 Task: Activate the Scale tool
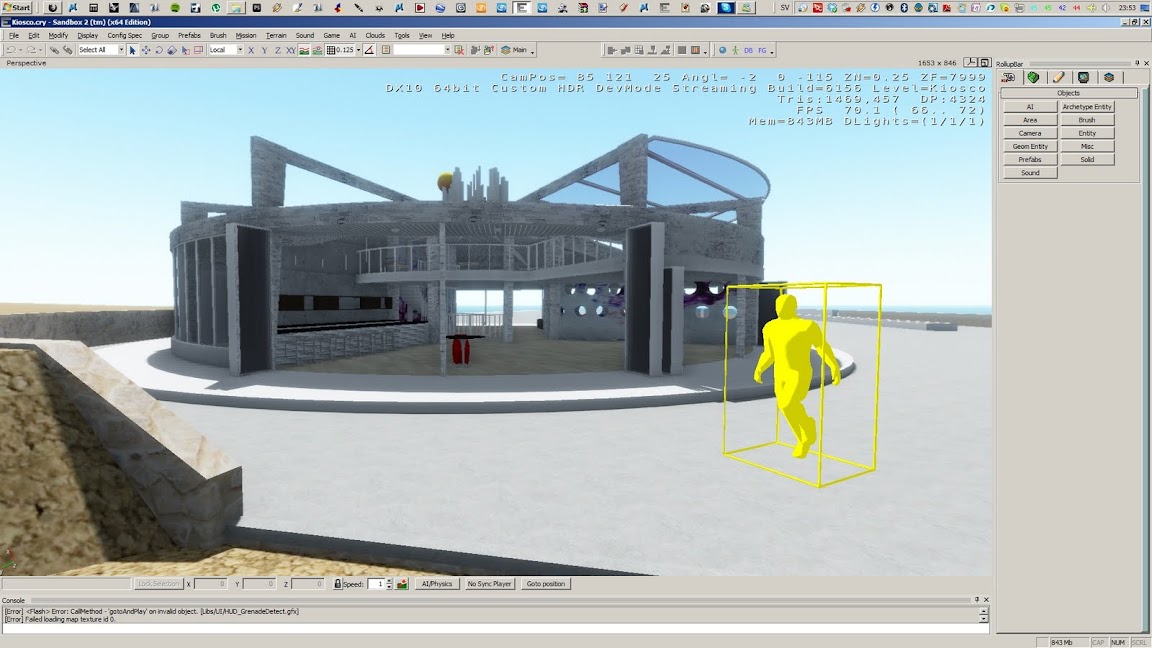point(172,50)
